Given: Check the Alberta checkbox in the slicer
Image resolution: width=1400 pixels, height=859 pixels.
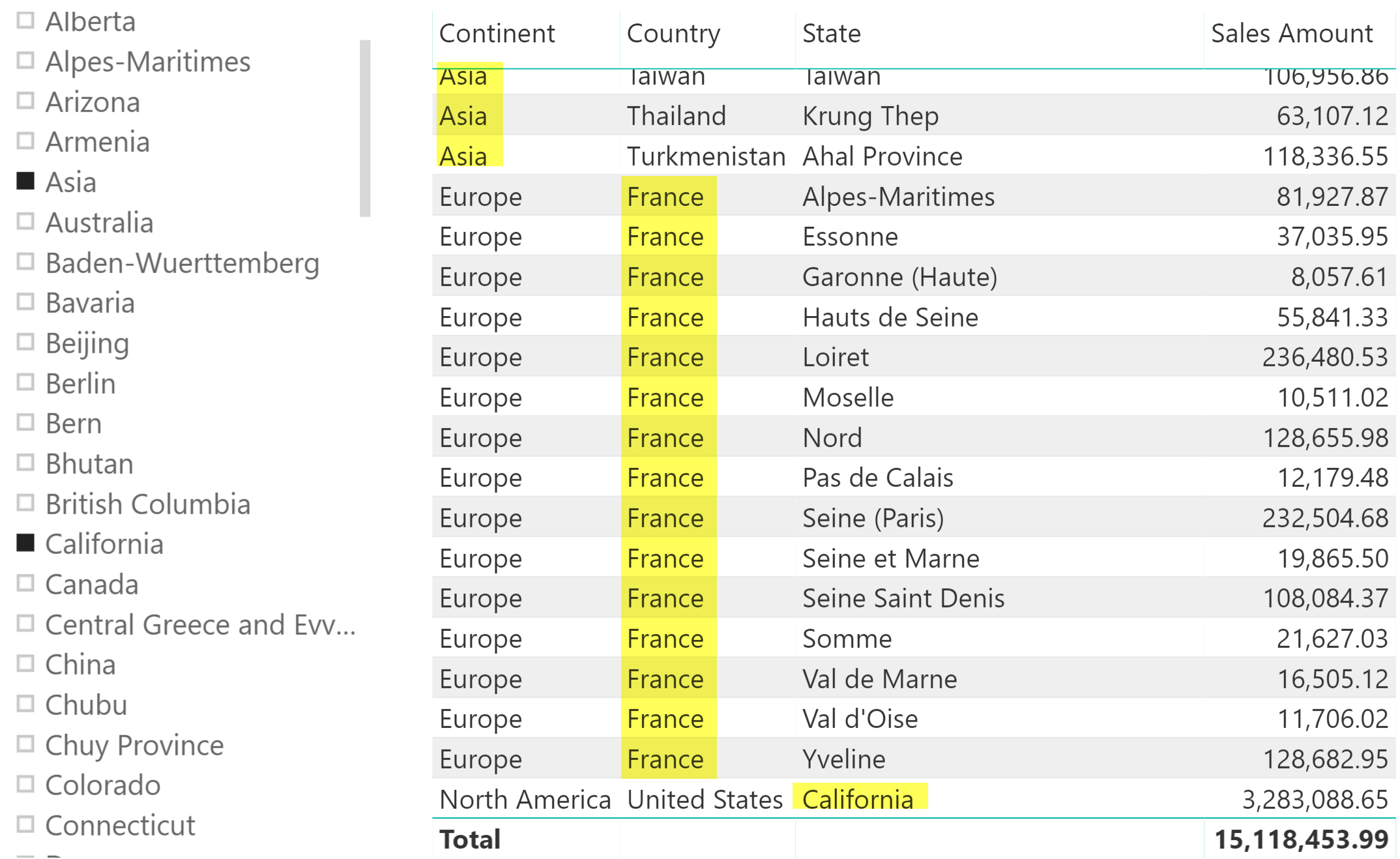Looking at the screenshot, I should point(25,21).
